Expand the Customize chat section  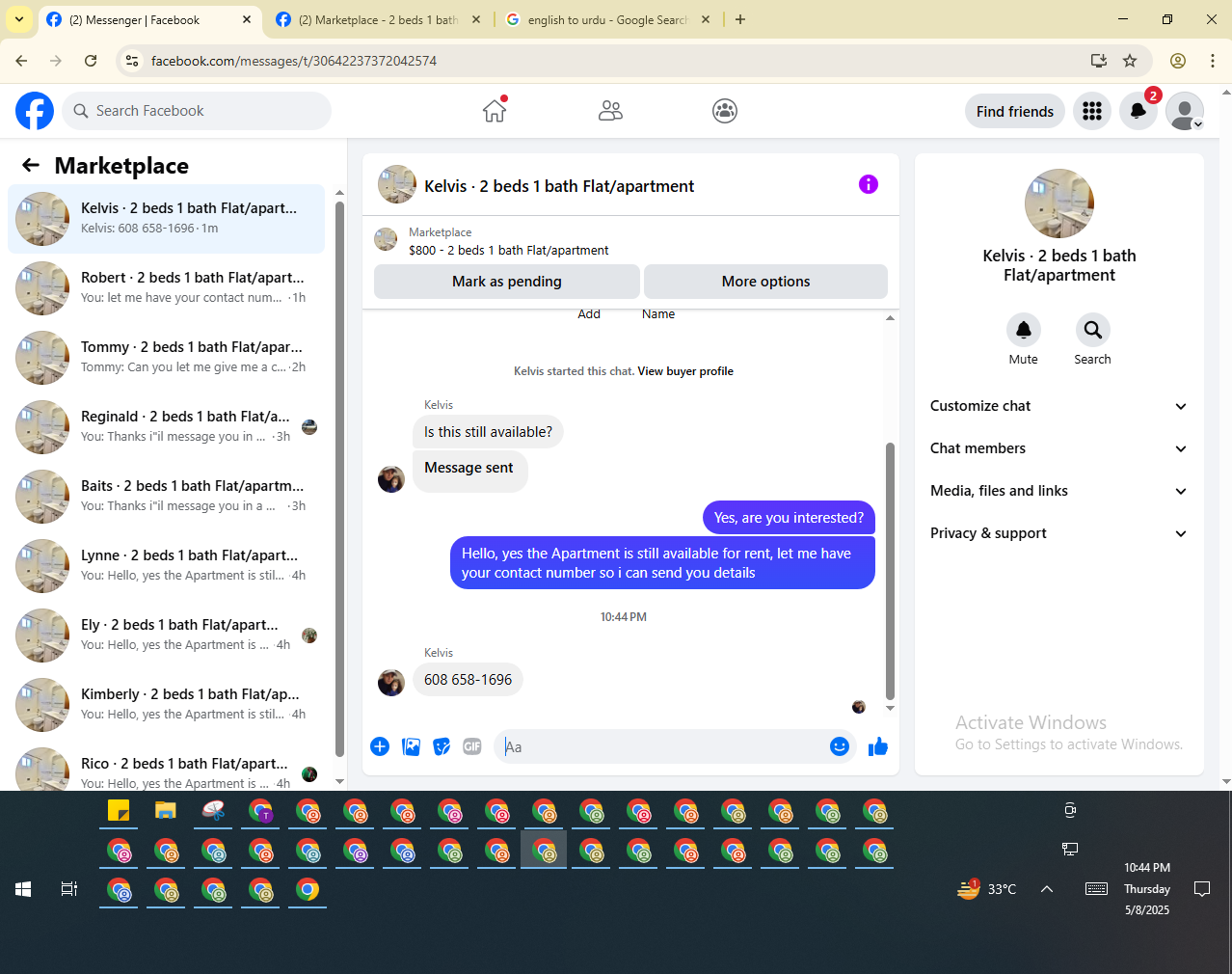[1058, 406]
